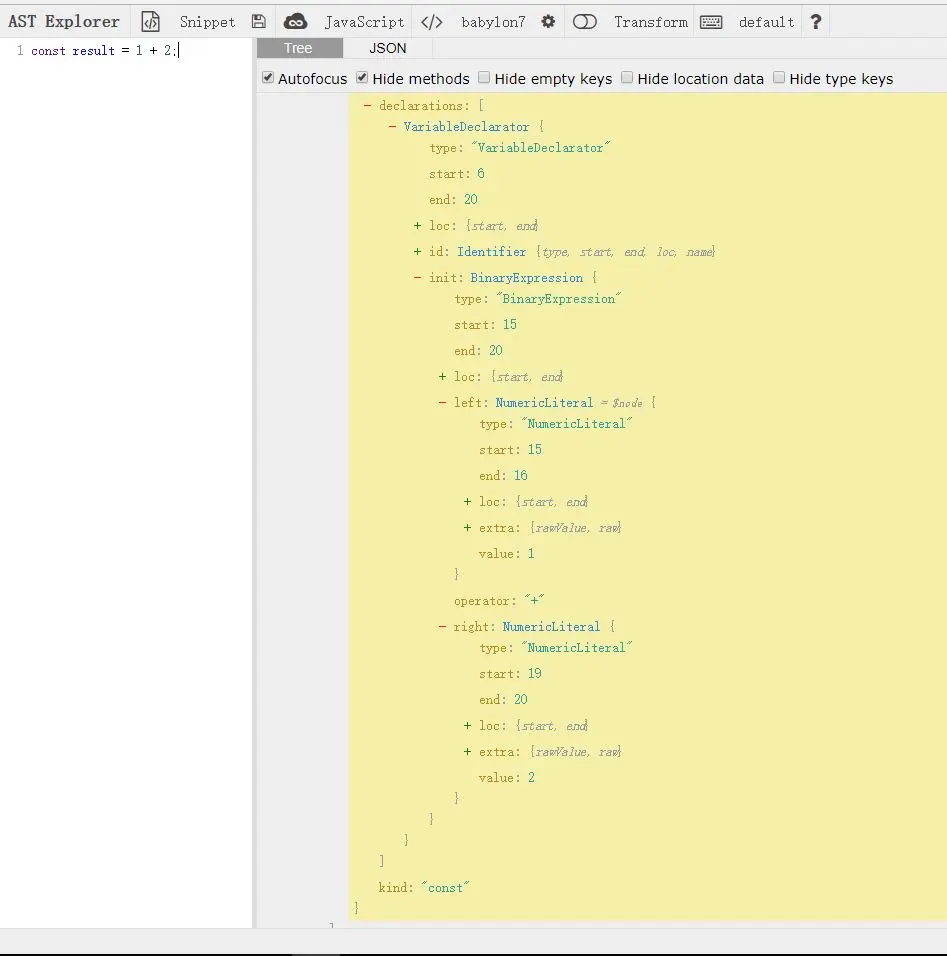Click the value: 1 entry

point(506,554)
